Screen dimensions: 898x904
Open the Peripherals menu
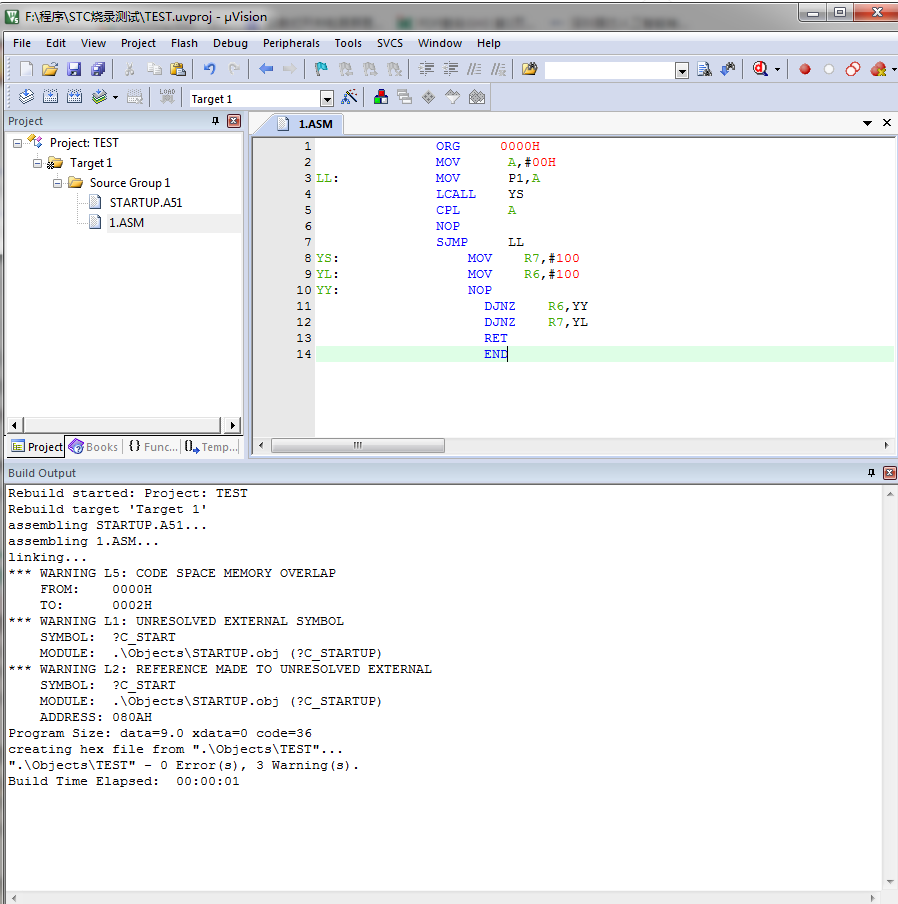291,43
